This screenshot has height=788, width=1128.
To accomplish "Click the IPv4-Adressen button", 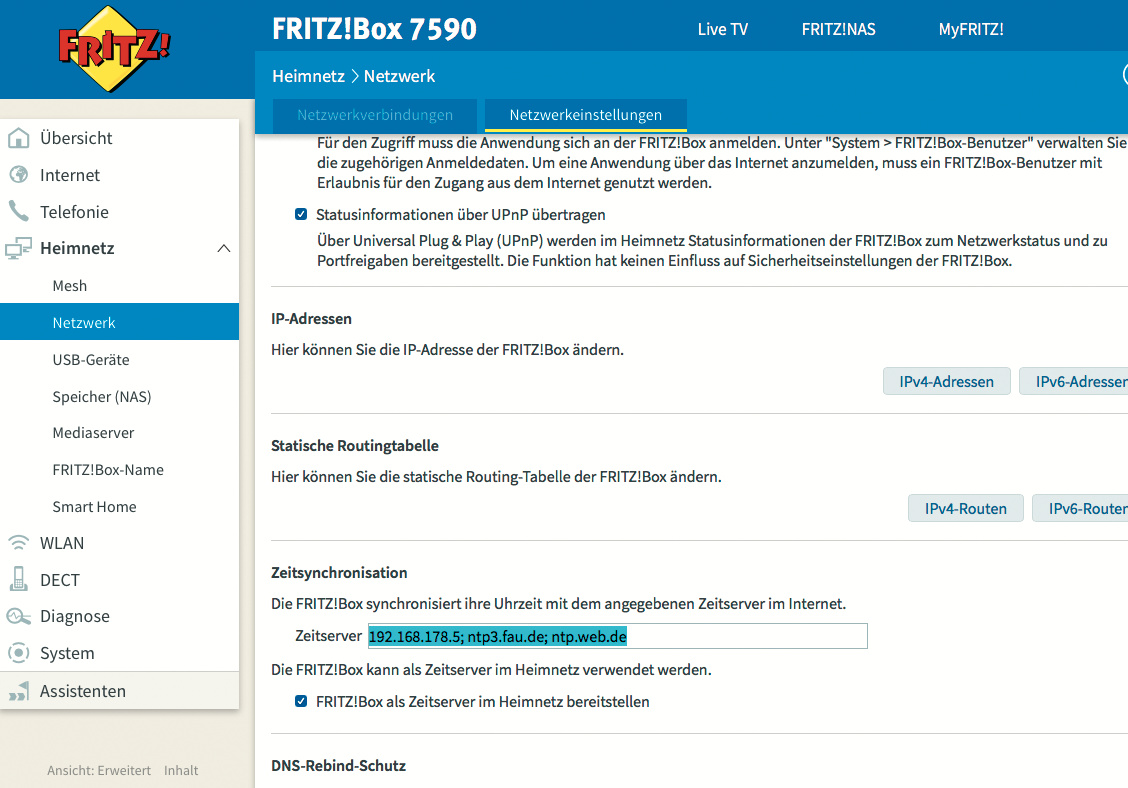I will click(x=947, y=381).
